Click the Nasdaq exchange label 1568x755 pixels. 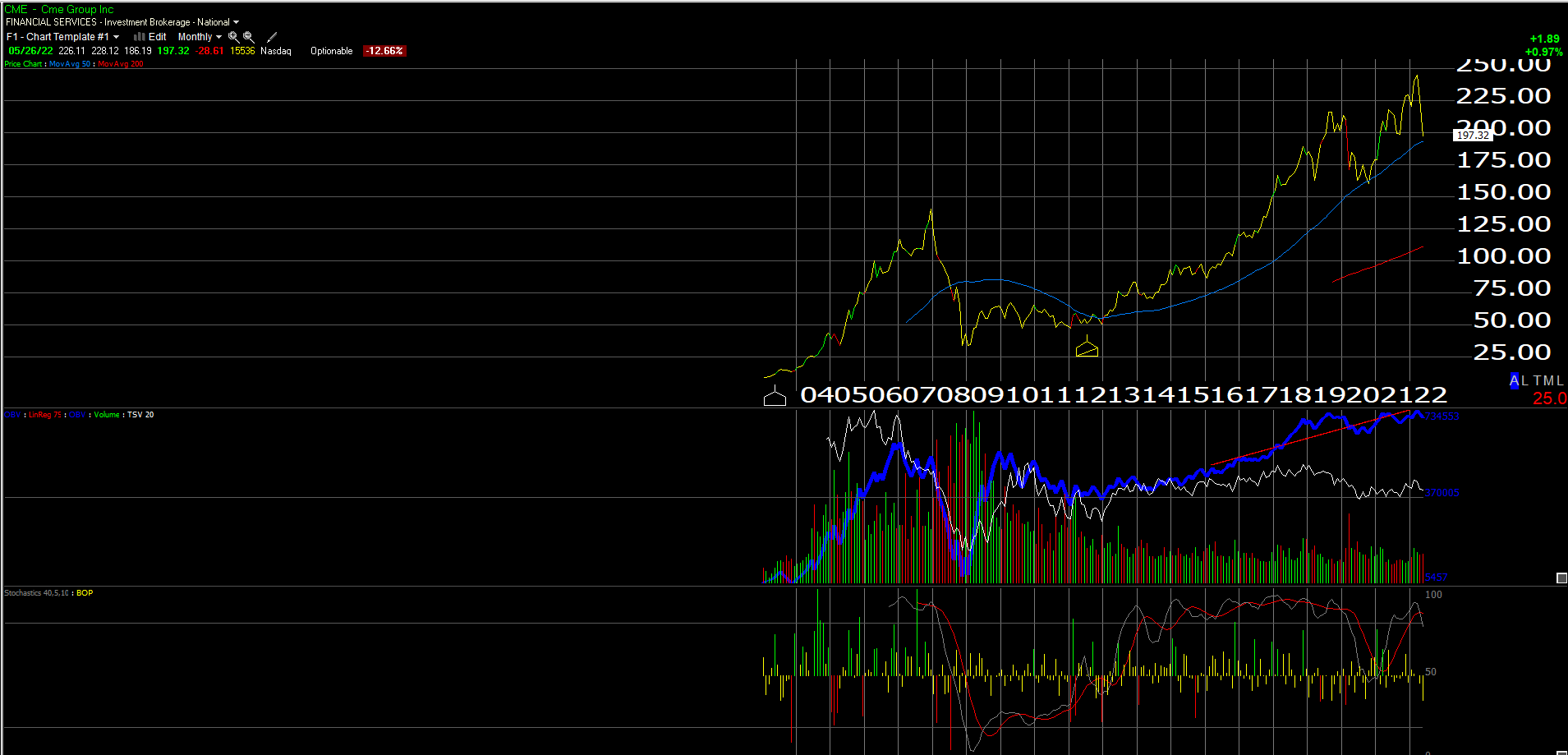click(x=276, y=51)
